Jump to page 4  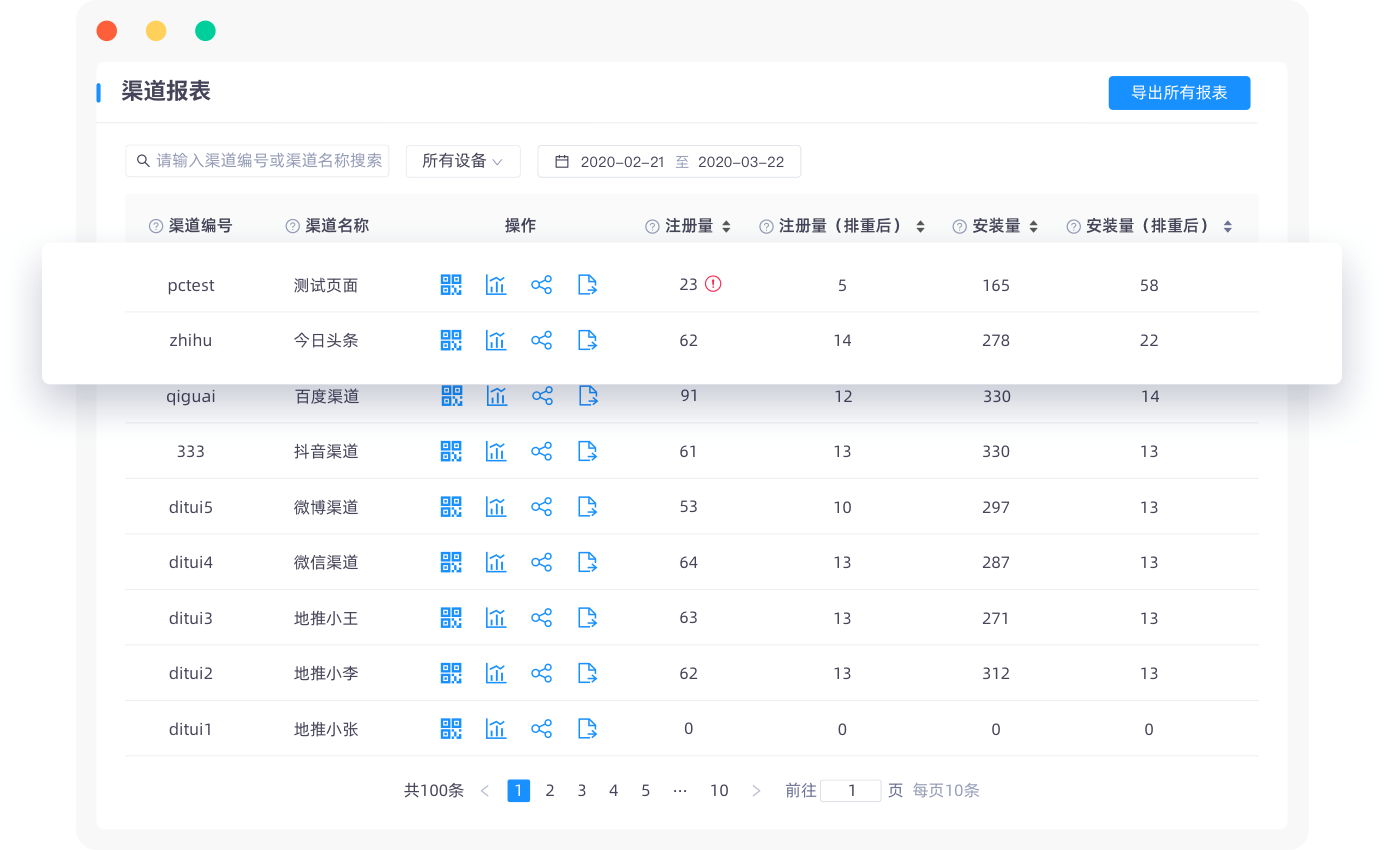(614, 791)
